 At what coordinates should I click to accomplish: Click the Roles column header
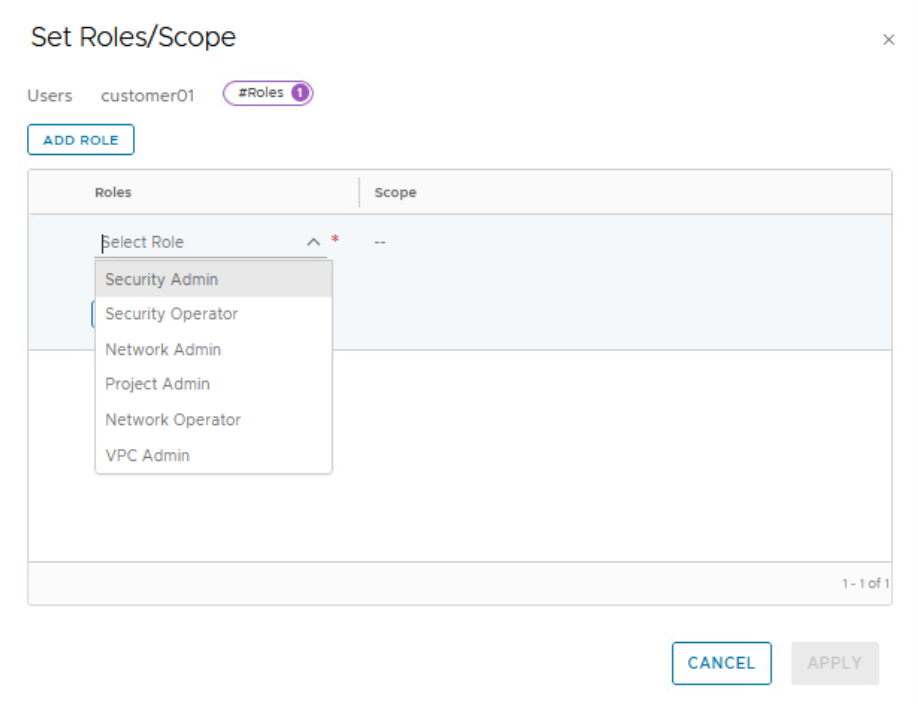(113, 192)
